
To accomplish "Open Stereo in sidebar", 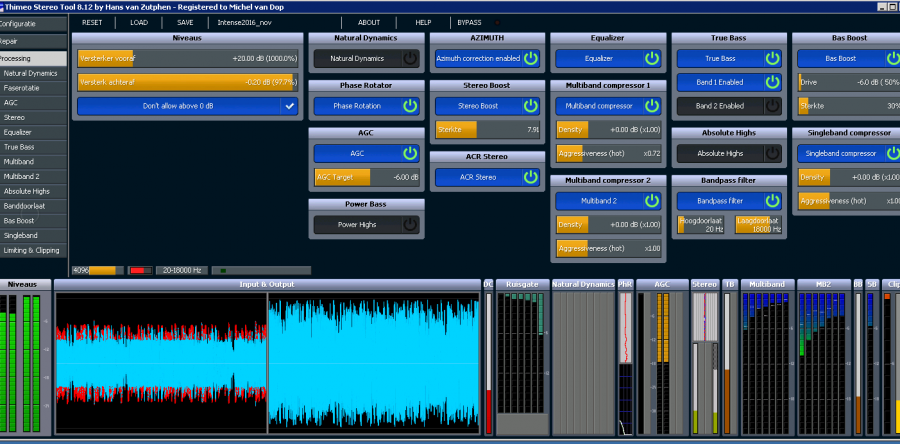I will pyautogui.click(x=33, y=118).
